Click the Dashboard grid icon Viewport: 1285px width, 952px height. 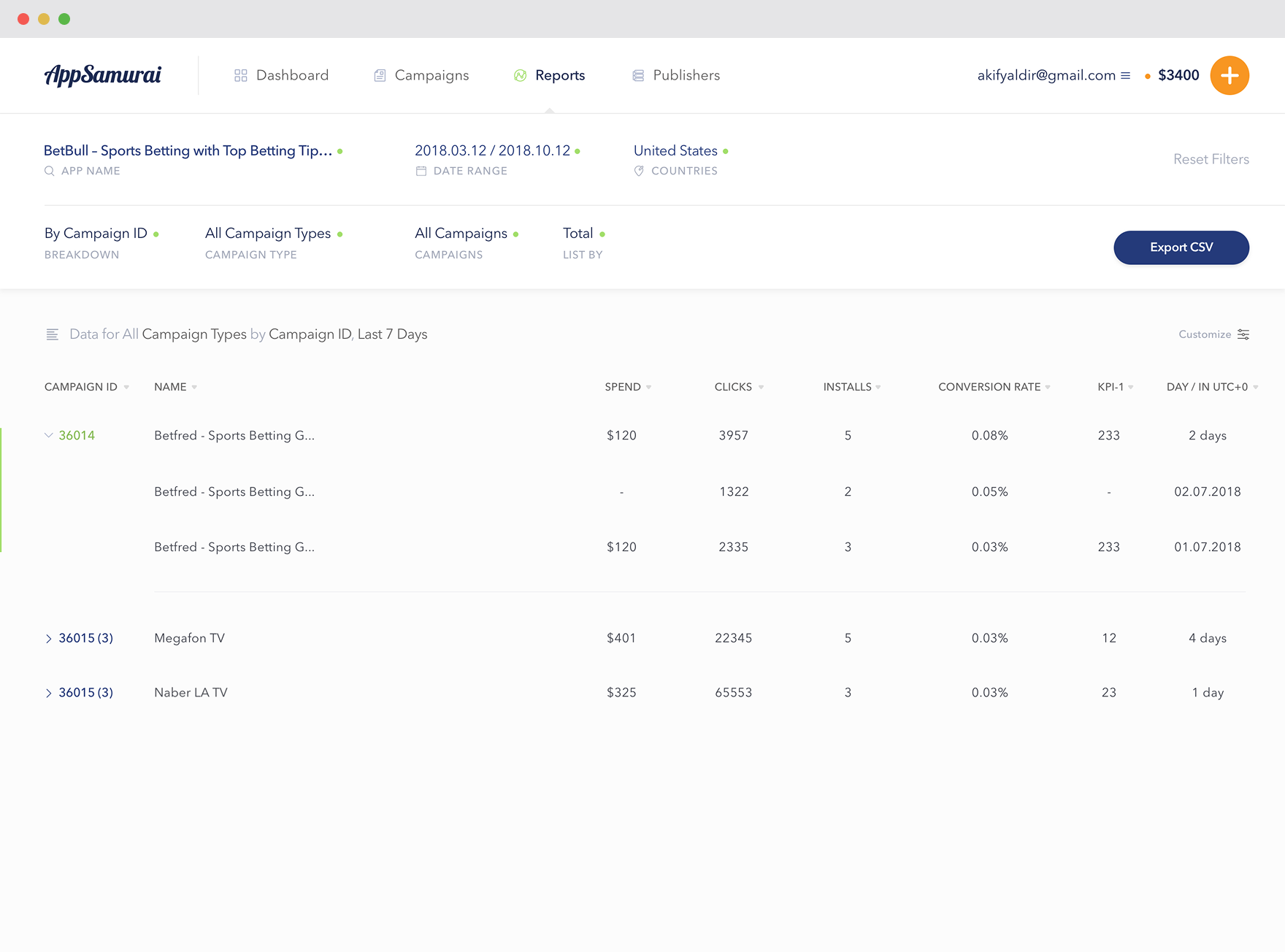pos(241,75)
